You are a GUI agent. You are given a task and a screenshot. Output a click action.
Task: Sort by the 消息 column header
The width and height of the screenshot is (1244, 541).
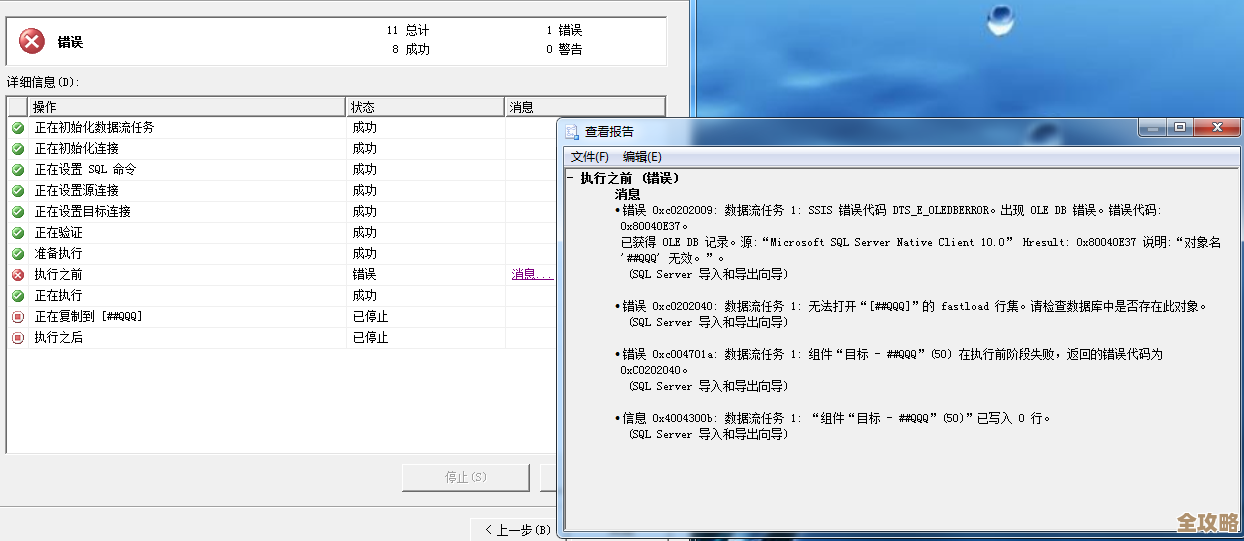[x=585, y=107]
